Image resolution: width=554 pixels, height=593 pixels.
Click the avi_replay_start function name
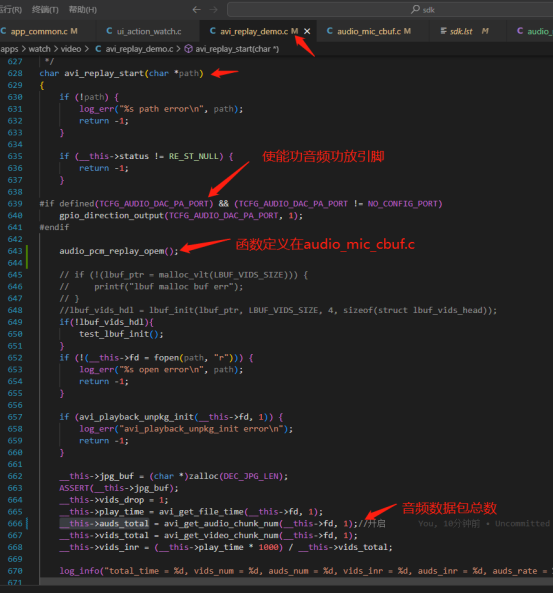coord(104,73)
